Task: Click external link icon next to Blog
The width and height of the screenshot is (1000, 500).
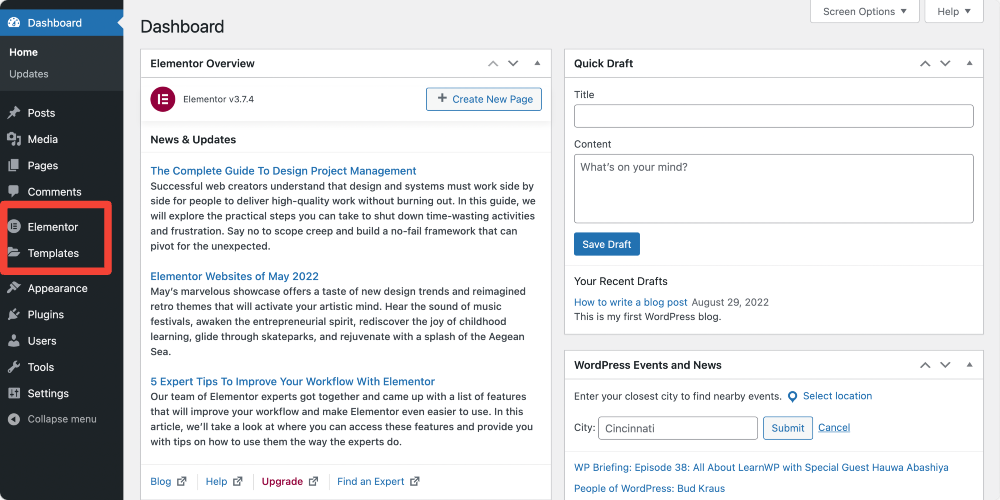Action: pos(182,482)
